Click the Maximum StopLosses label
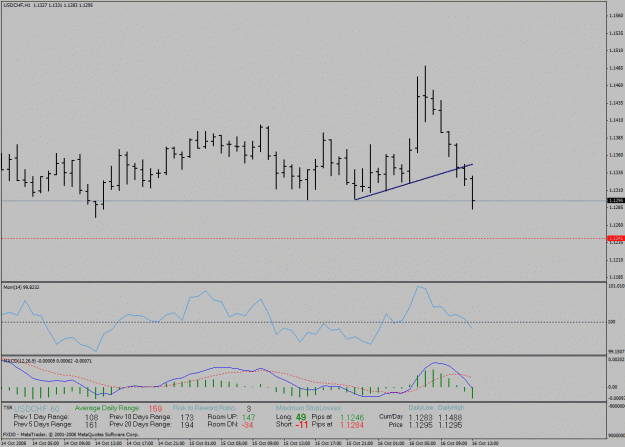 309,408
